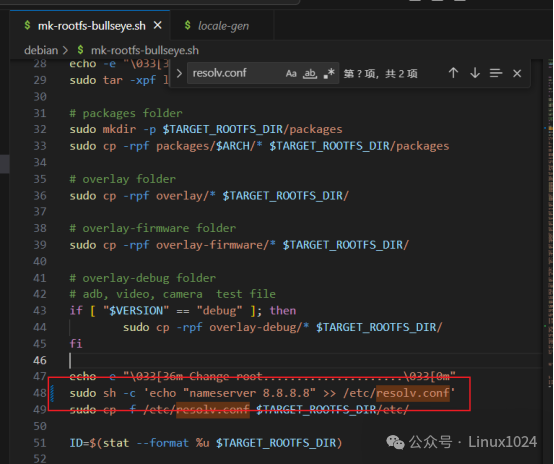Click the 'sudo cp -rpf packages/$ARCH/*' line
The image size is (554, 464).
coord(259,146)
